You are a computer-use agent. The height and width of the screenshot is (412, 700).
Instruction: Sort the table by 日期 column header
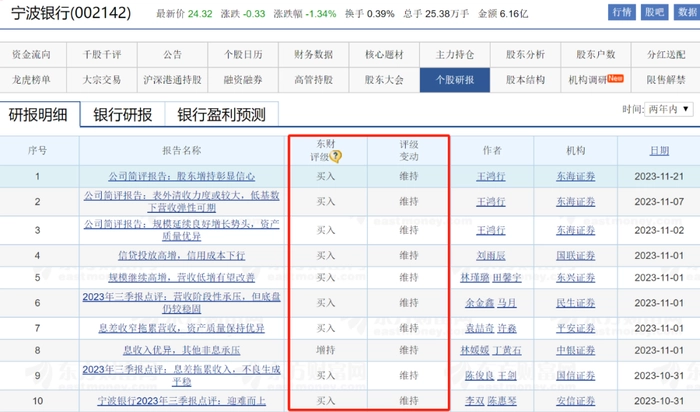[x=659, y=150]
